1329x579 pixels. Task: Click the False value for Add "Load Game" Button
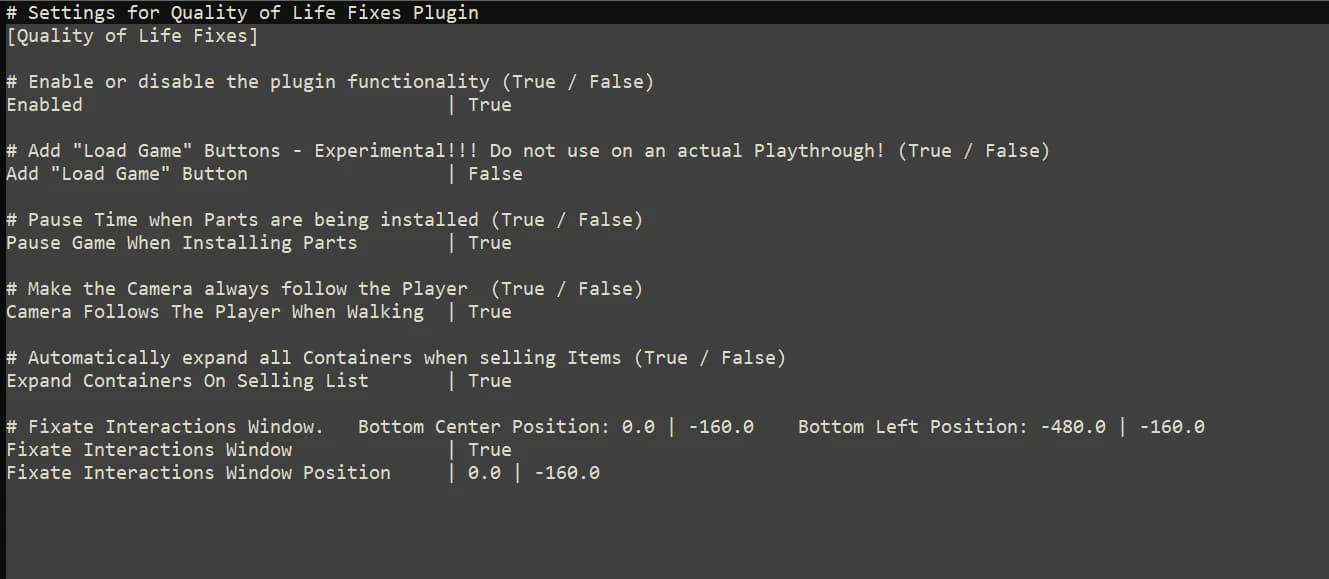pos(495,174)
